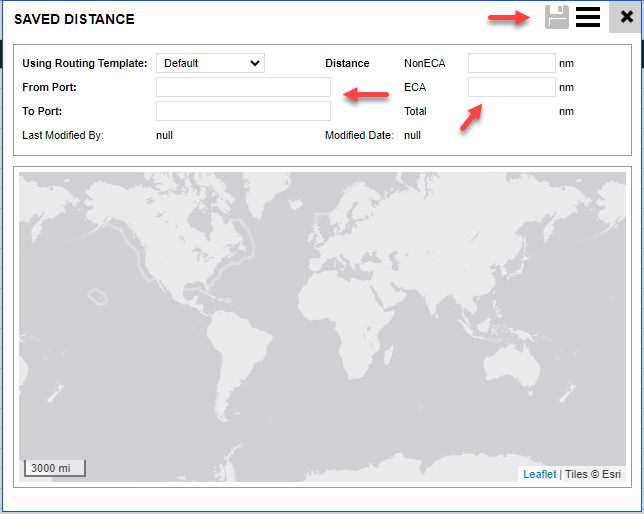Viewport: 644px width, 514px height.
Task: Click the Last Modified By null value
Action: (x=164, y=135)
